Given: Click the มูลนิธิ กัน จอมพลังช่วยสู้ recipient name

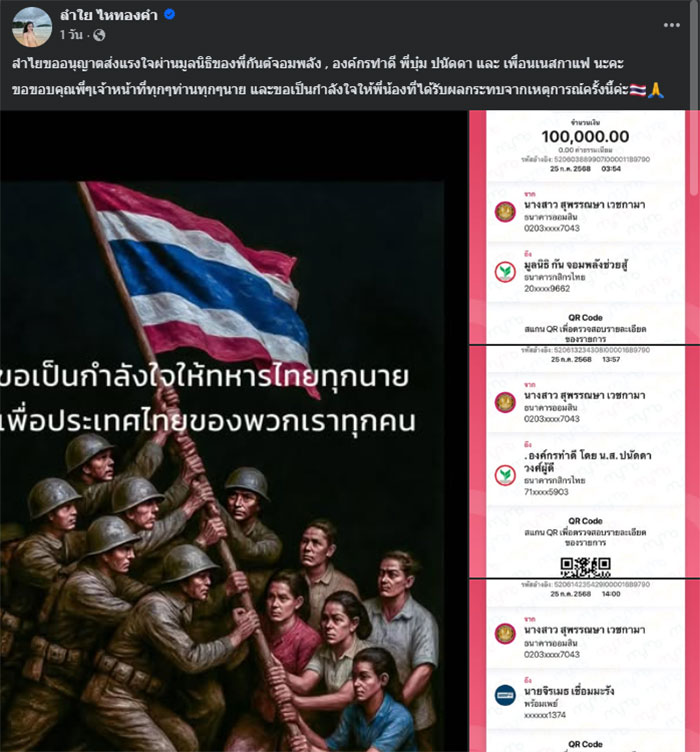Looking at the screenshot, I should click(575, 265).
